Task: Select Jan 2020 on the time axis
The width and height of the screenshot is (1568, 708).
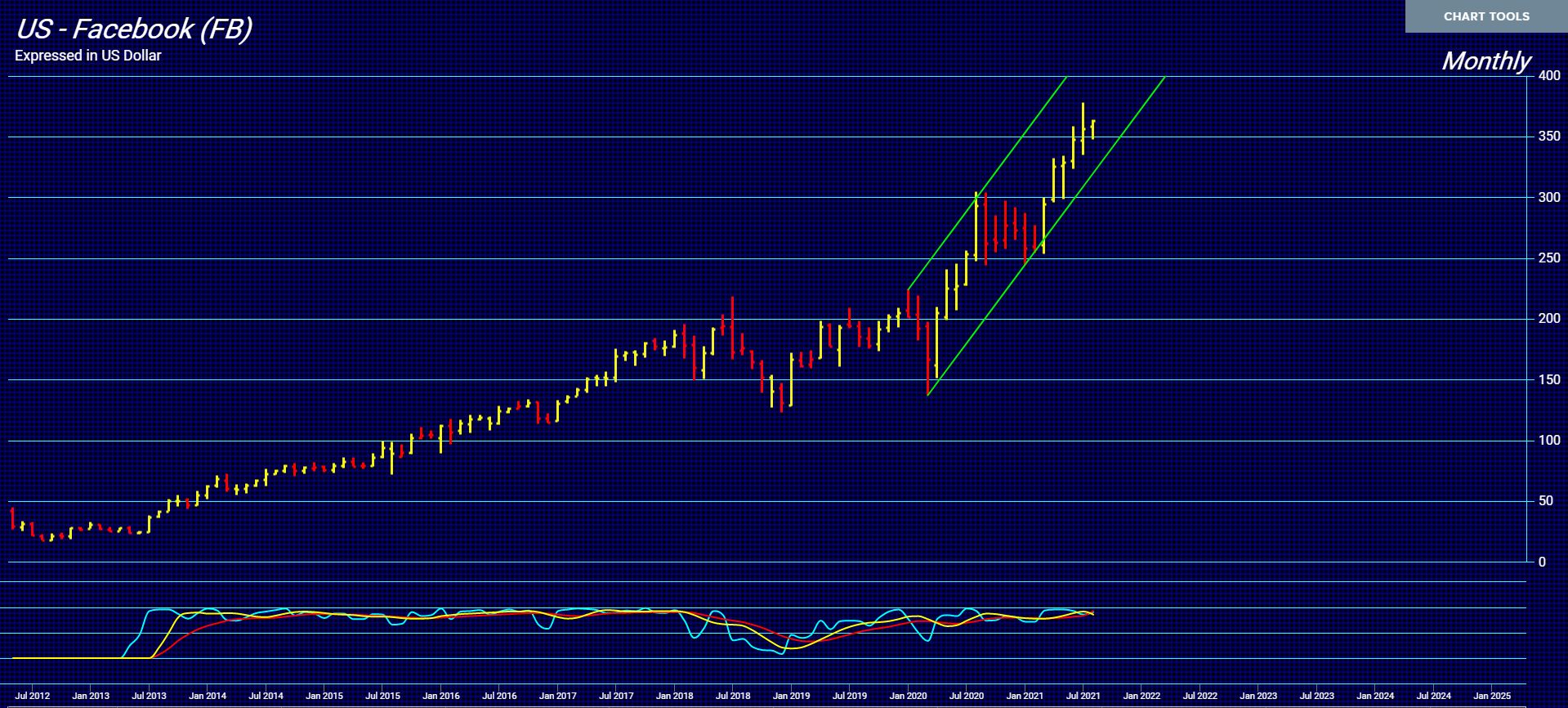Action: (908, 697)
